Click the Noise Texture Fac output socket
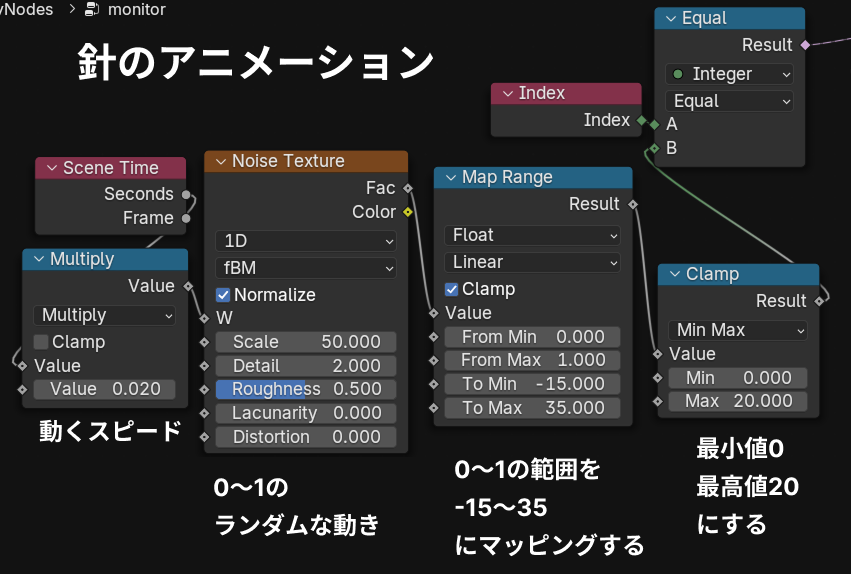Screen dimensions: 851x574 coord(408,188)
